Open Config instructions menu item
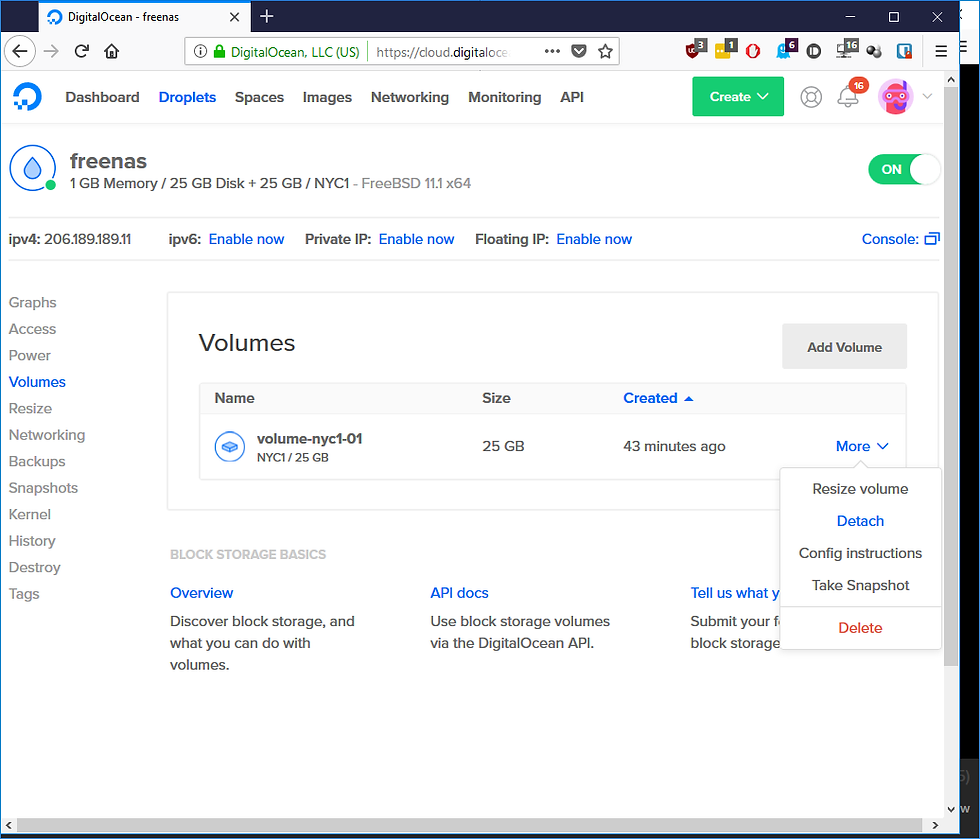This screenshot has height=839, width=980. (860, 553)
